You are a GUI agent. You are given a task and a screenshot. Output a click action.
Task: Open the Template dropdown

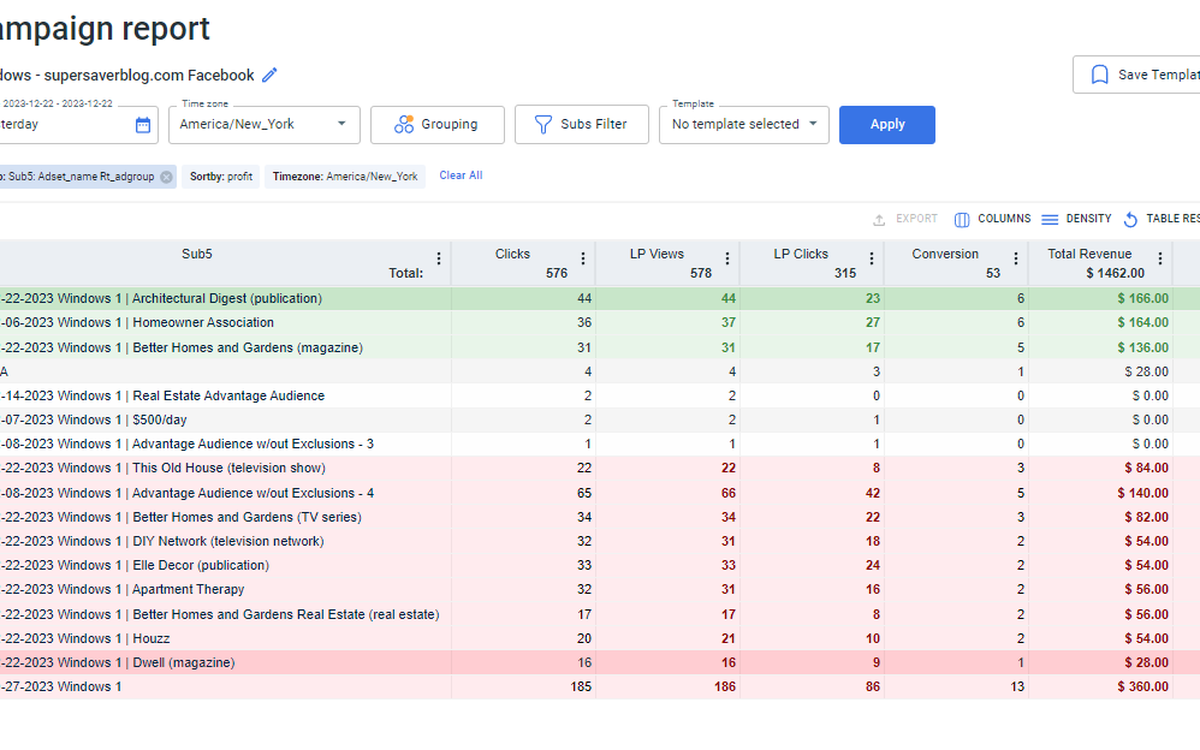[744, 124]
